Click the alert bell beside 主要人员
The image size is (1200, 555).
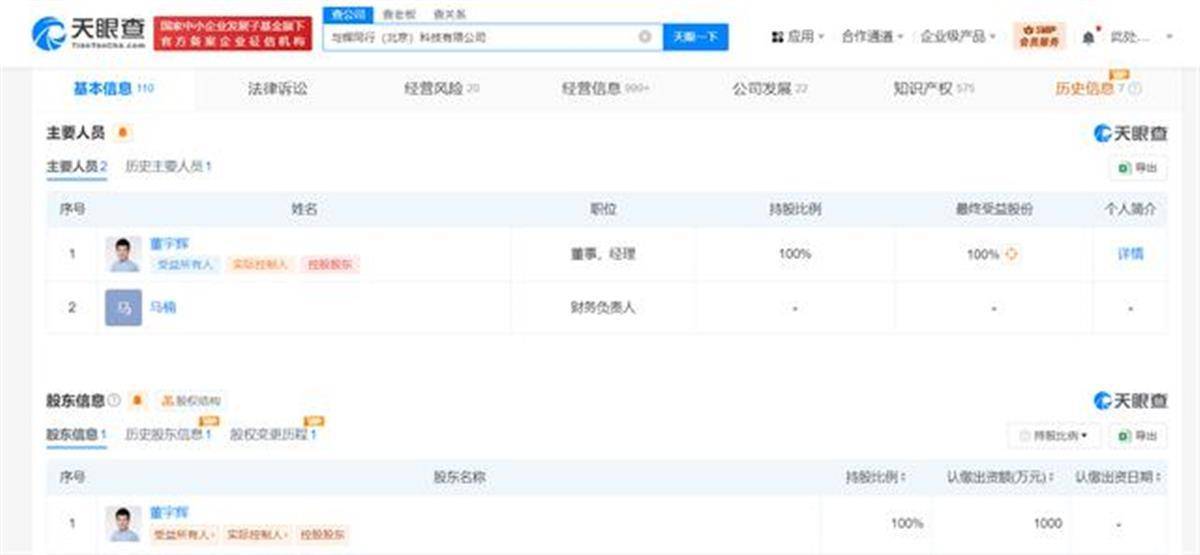(x=123, y=133)
